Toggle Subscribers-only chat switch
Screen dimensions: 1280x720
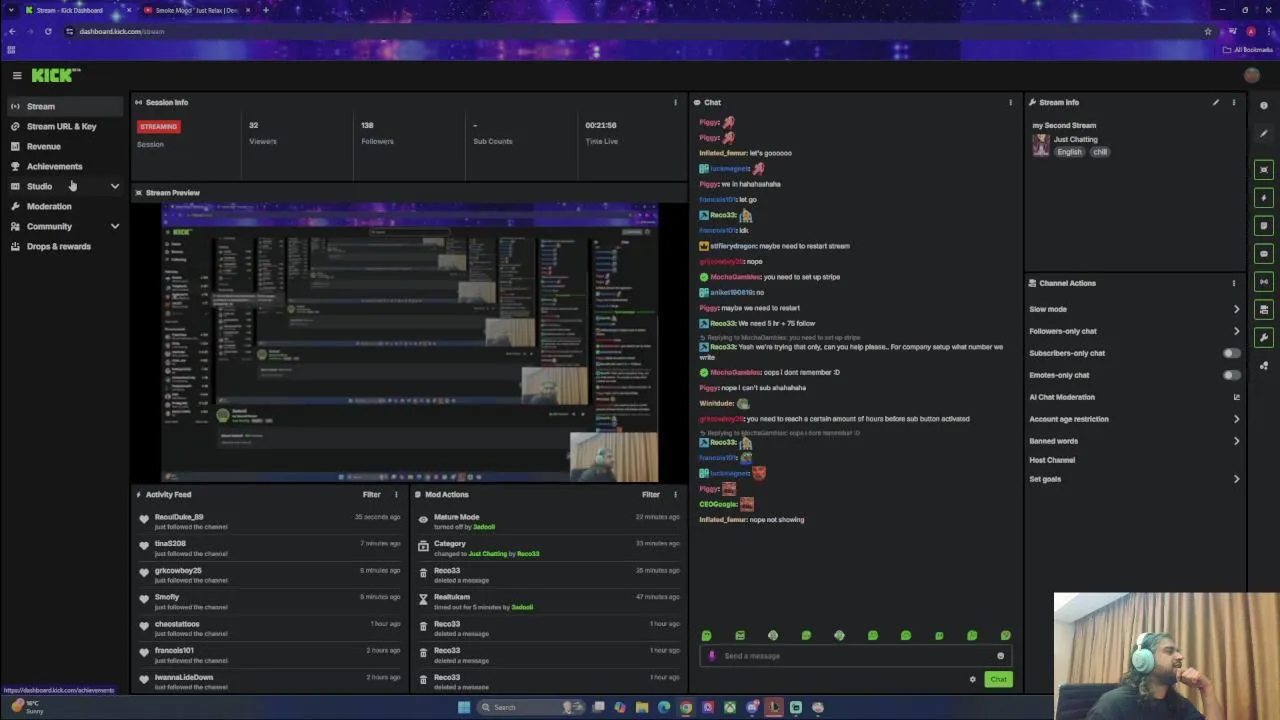coord(1232,353)
